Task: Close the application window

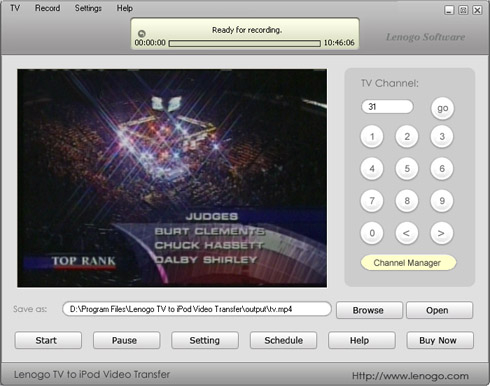Action: coord(477,10)
